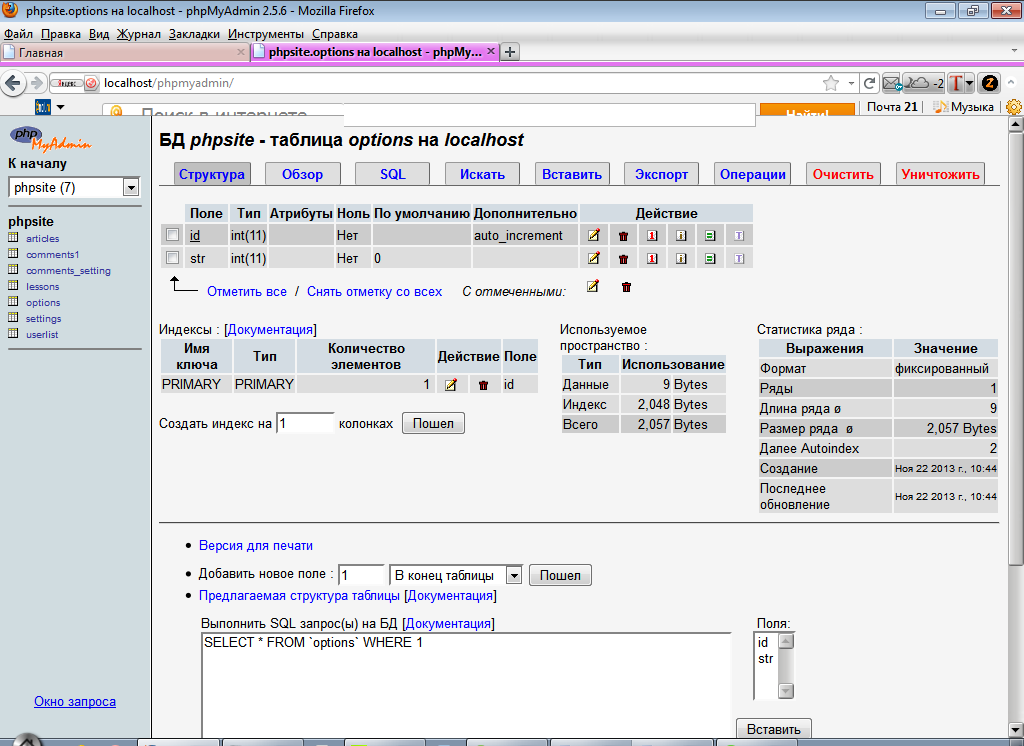Viewport: 1024px width, 746px height.
Task: Open the phpsite (7) database dropdown
Action: click(74, 187)
